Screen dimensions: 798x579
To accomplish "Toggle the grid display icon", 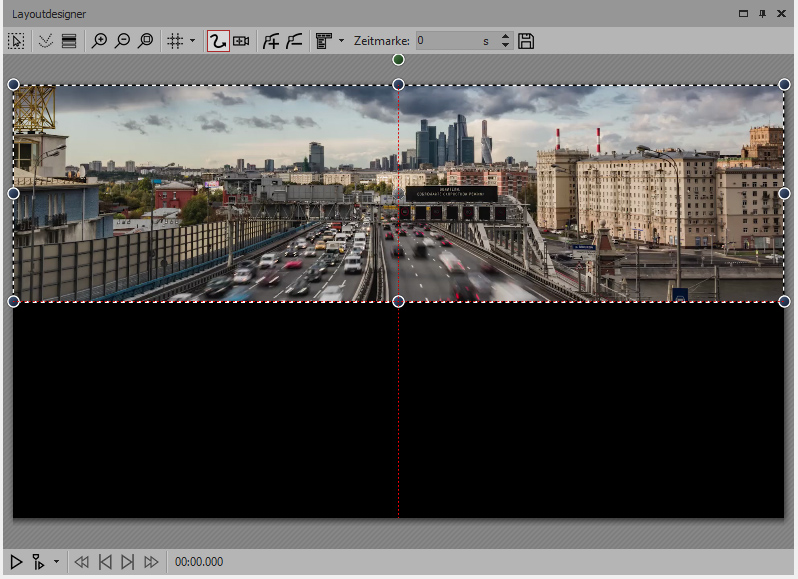I will click(x=174, y=41).
